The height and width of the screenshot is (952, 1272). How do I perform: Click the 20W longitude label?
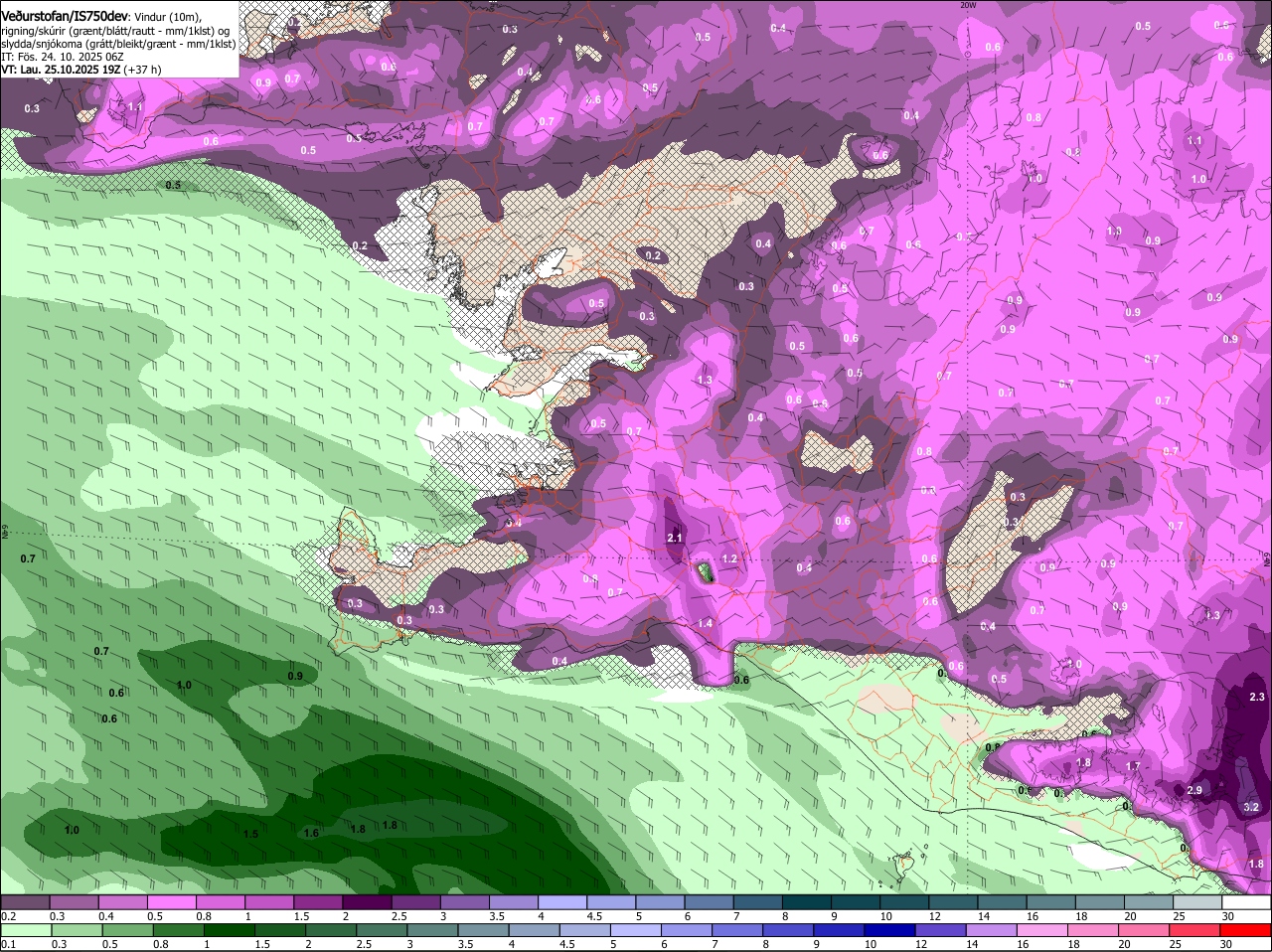tap(968, 5)
